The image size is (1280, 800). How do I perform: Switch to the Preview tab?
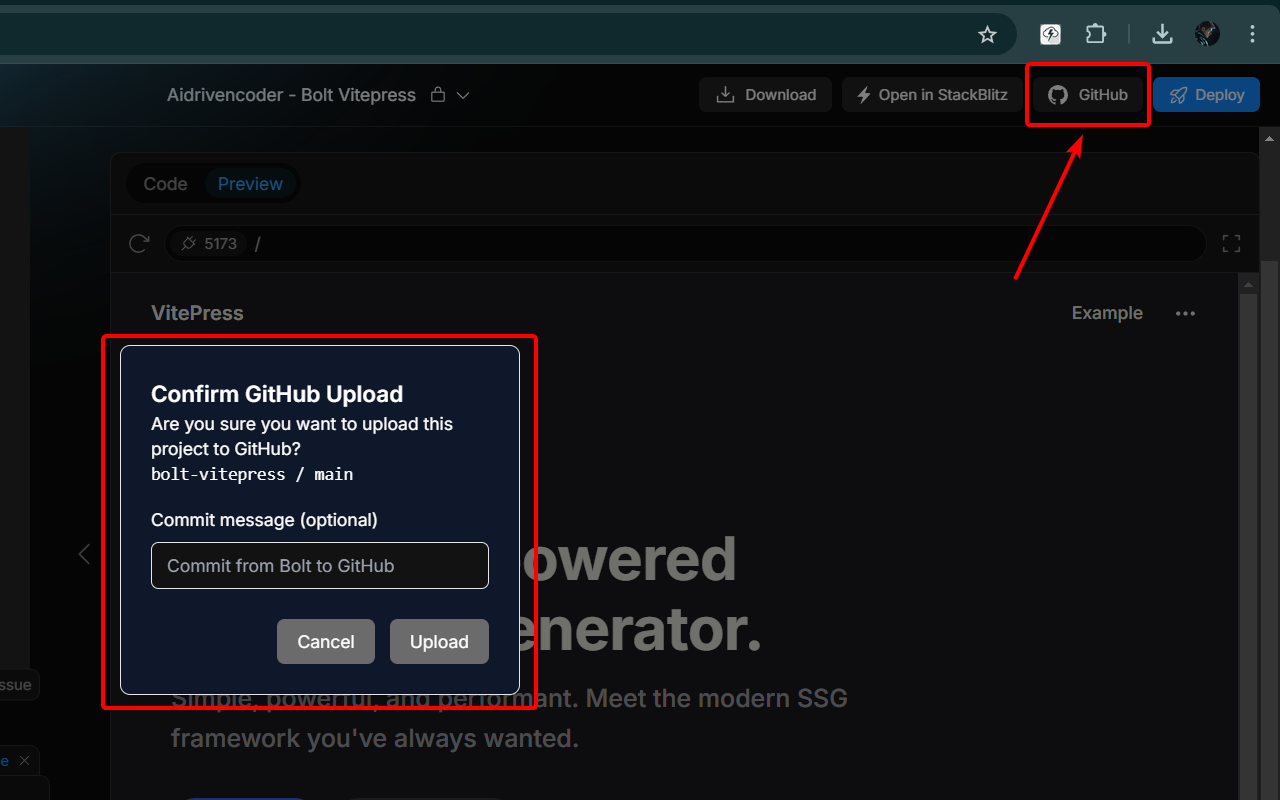click(x=250, y=184)
